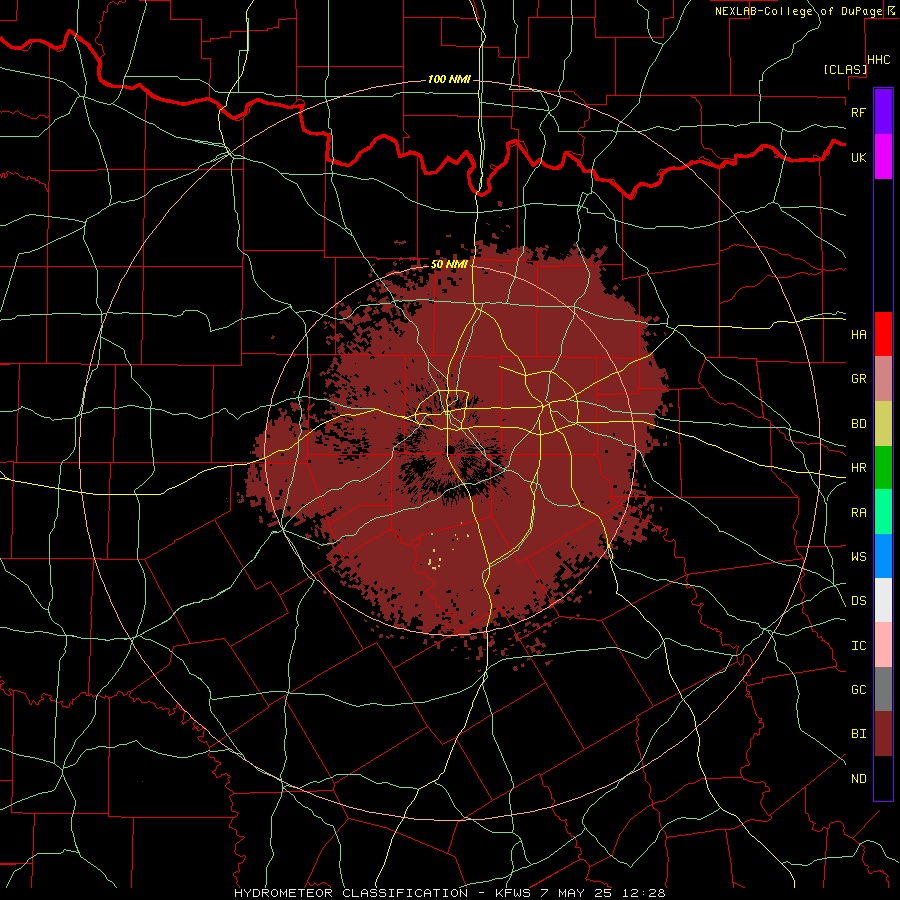Screen dimensions: 900x900
Task: Click the 'WS' legend label
Action: point(858,556)
